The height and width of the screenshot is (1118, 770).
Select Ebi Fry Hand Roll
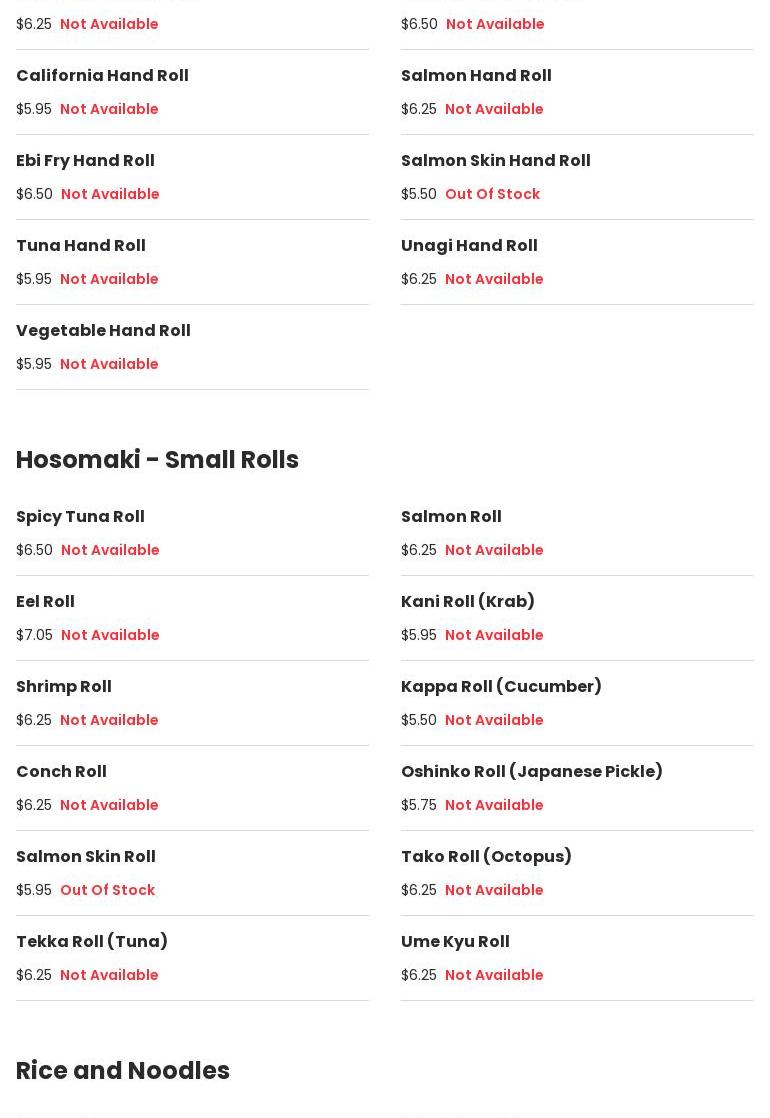point(85,161)
